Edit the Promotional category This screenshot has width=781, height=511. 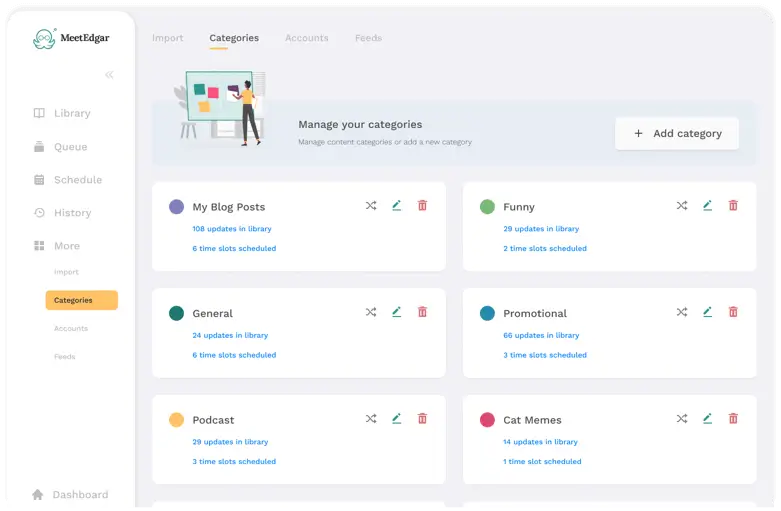pyautogui.click(x=707, y=312)
